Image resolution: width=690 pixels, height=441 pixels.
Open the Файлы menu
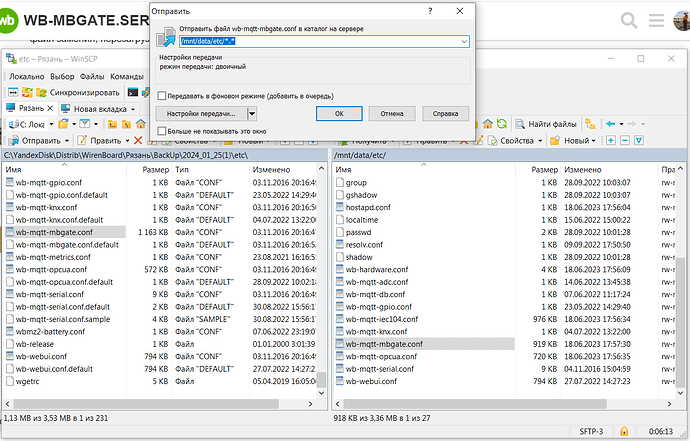[92, 77]
